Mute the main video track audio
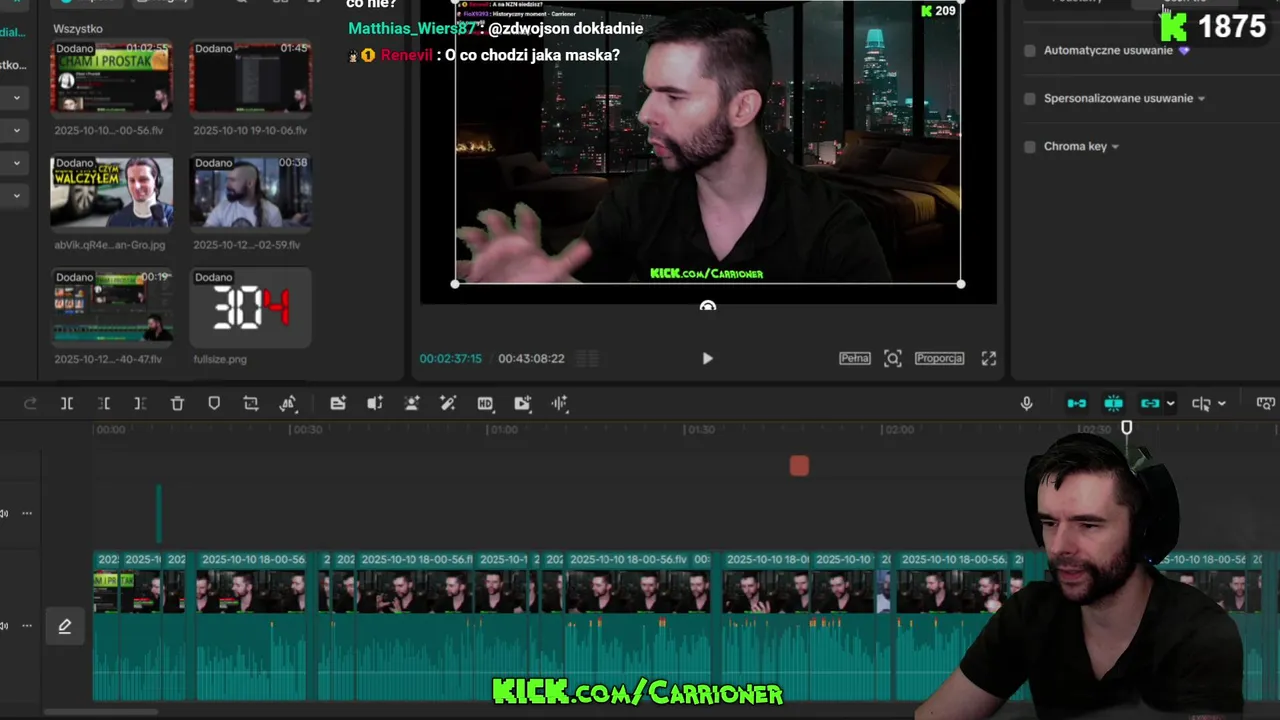The width and height of the screenshot is (1280, 720). click(5, 626)
